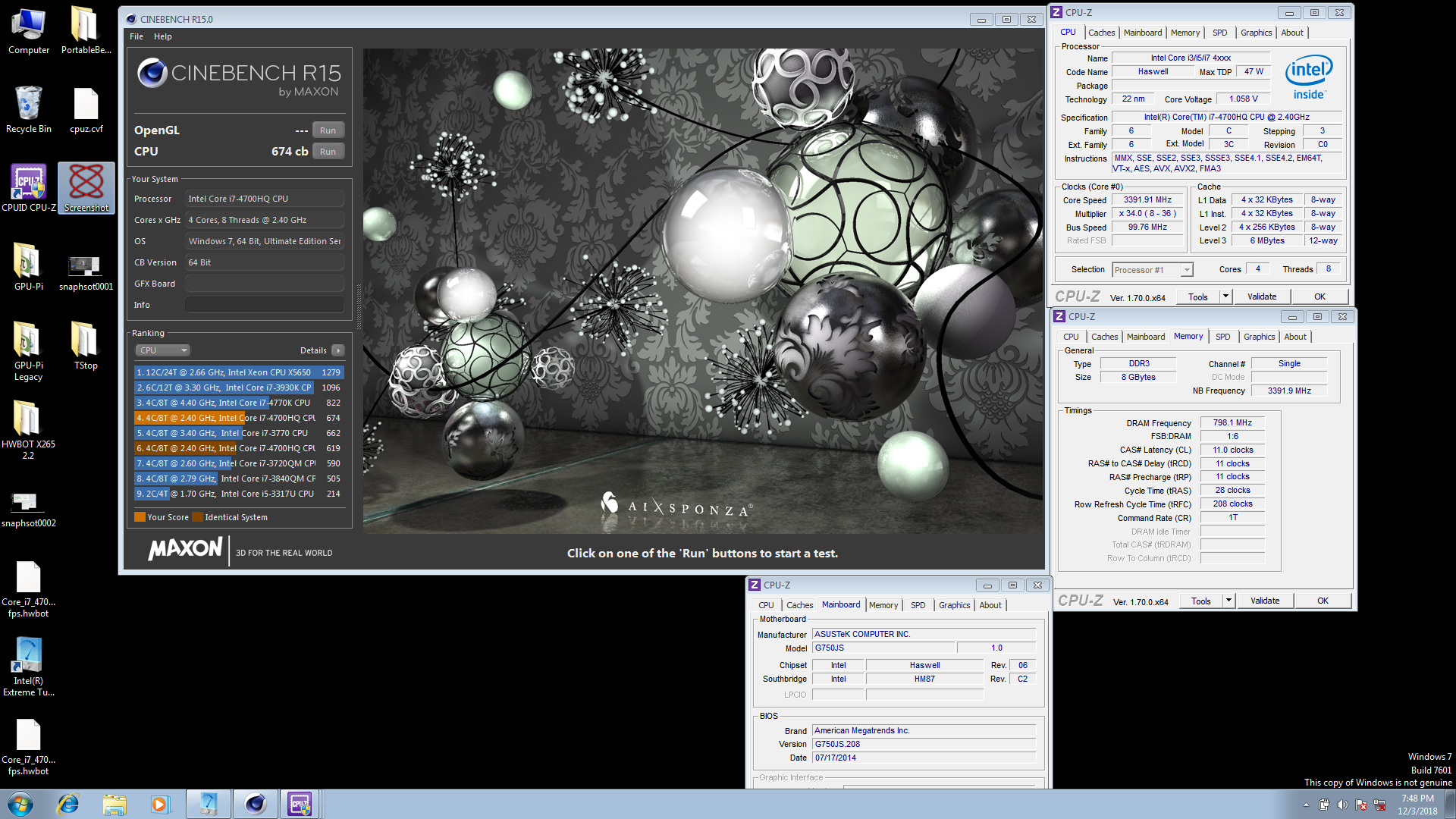Open Processor #1 selection dropdown
This screenshot has height=819, width=1456.
point(1152,270)
